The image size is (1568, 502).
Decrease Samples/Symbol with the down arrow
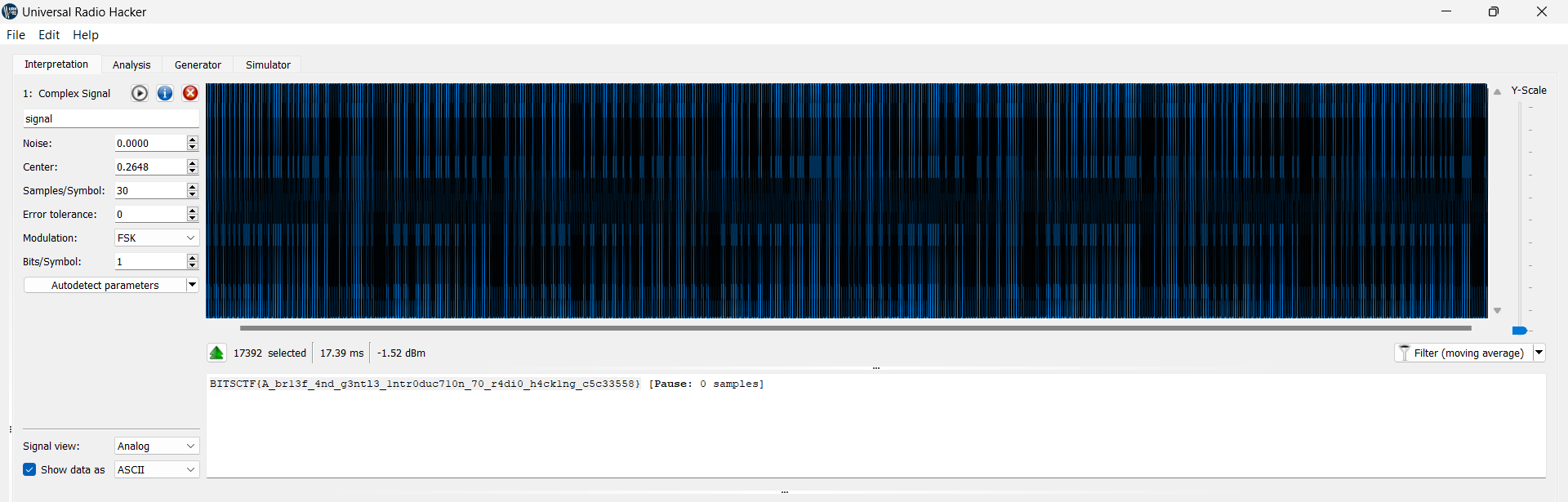tap(193, 194)
